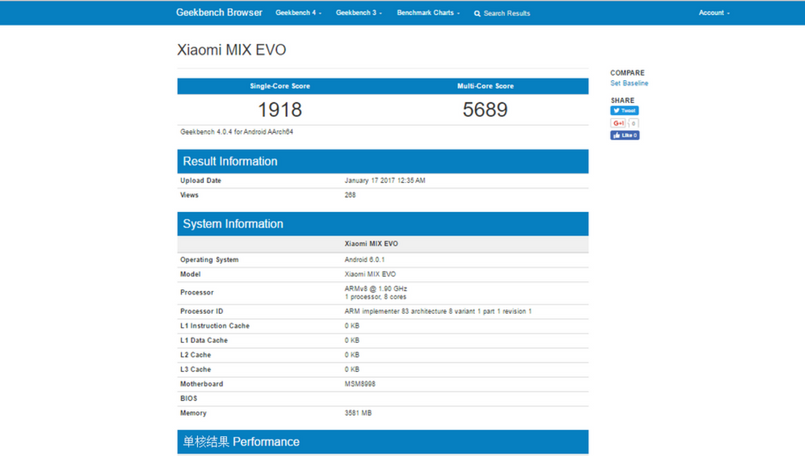Select the Processor ID ARM implementer value
The height and width of the screenshot is (456, 805).
pyautogui.click(x=438, y=311)
